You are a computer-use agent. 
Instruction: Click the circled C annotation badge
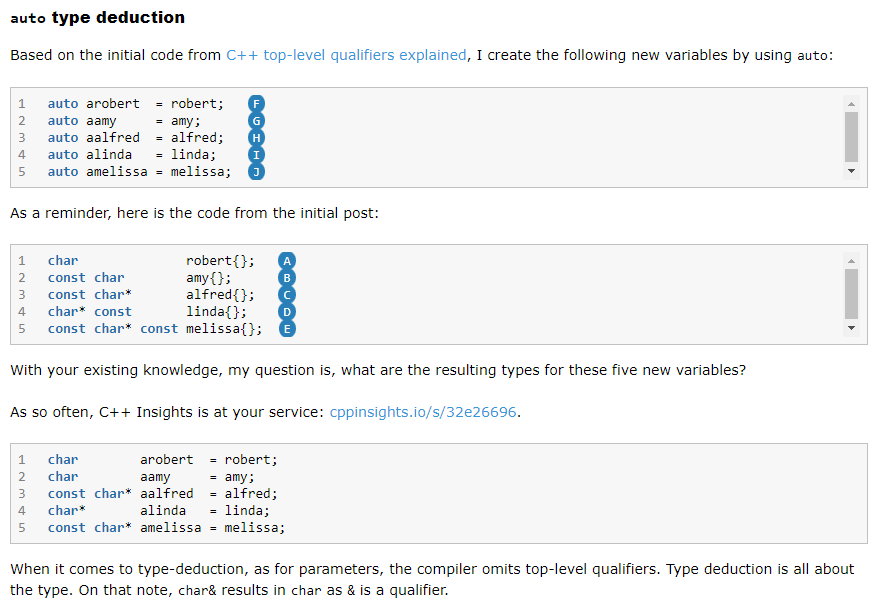tap(287, 295)
